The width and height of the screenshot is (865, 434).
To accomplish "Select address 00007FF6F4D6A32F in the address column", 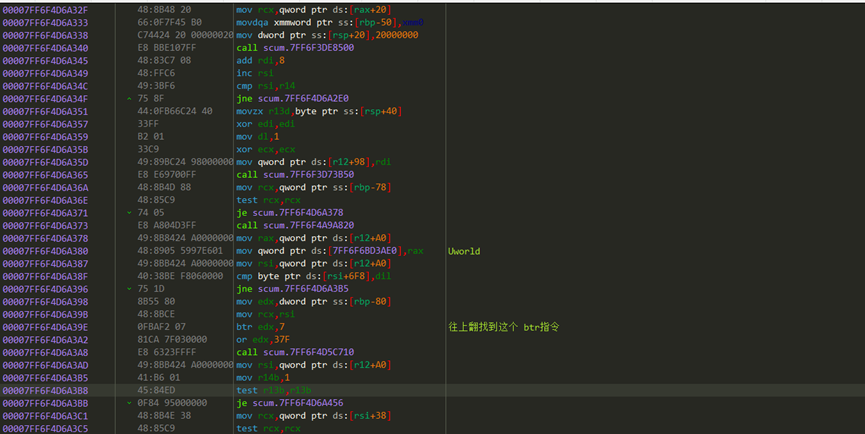I will click(x=45, y=9).
